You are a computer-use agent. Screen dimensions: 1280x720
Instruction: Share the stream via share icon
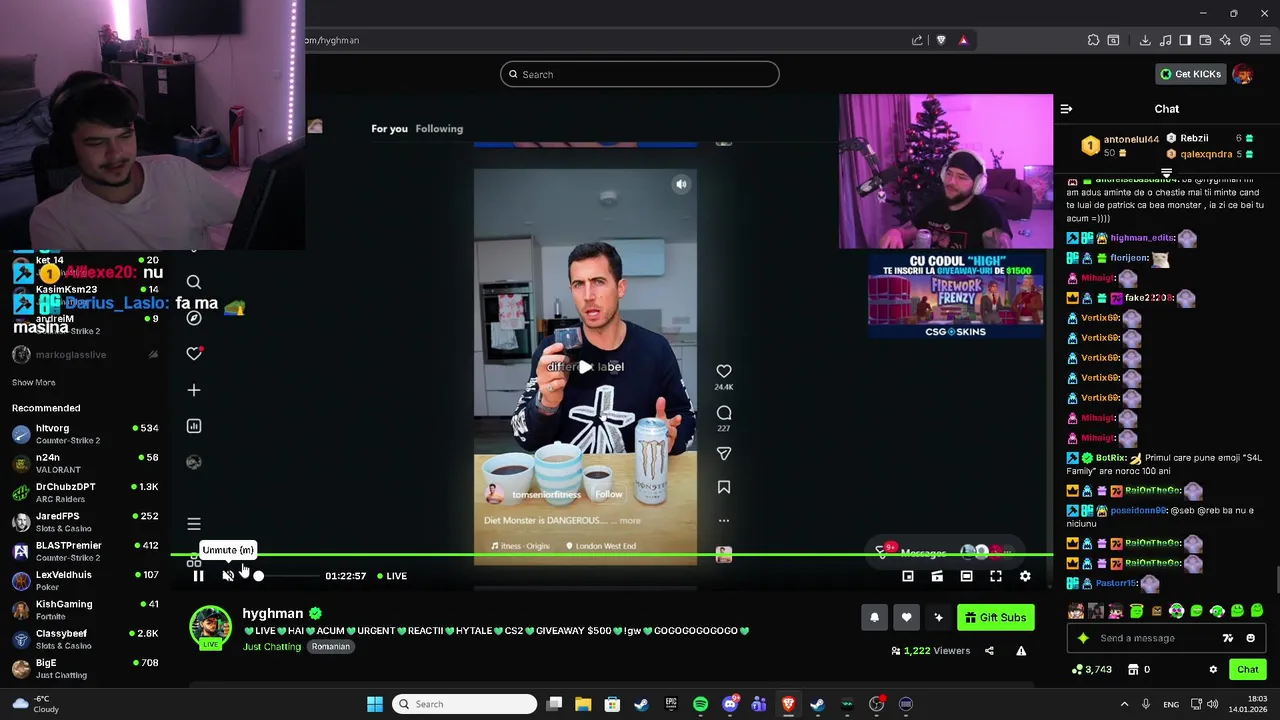989,651
